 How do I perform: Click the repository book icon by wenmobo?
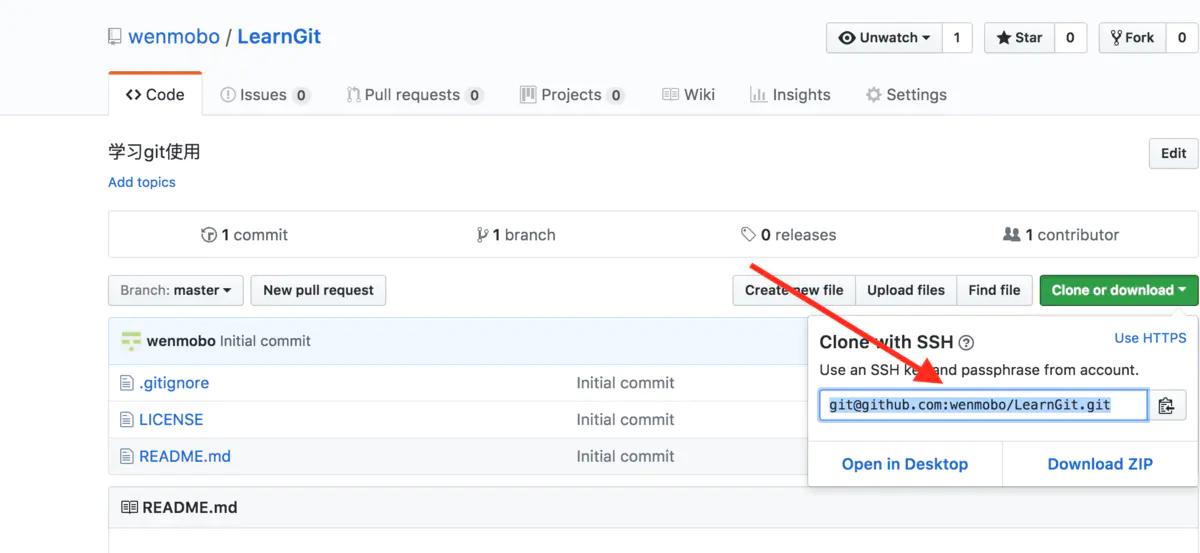click(115, 37)
